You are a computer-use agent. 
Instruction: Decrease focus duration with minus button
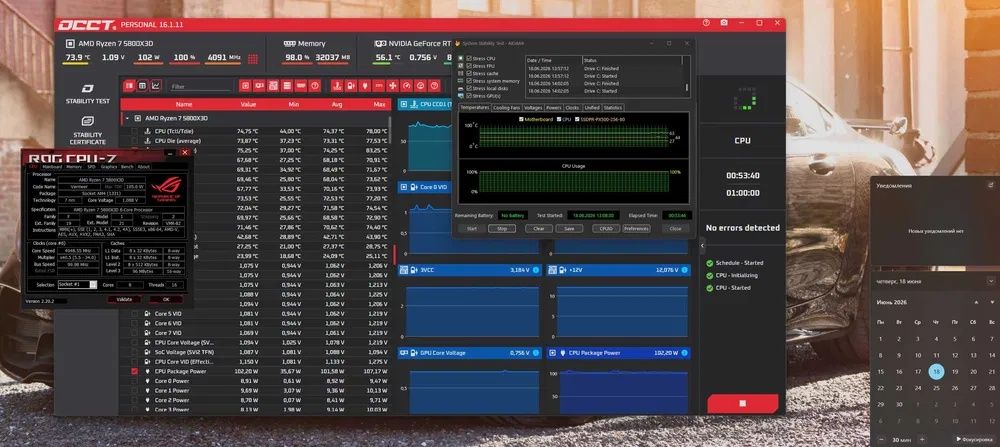881,439
